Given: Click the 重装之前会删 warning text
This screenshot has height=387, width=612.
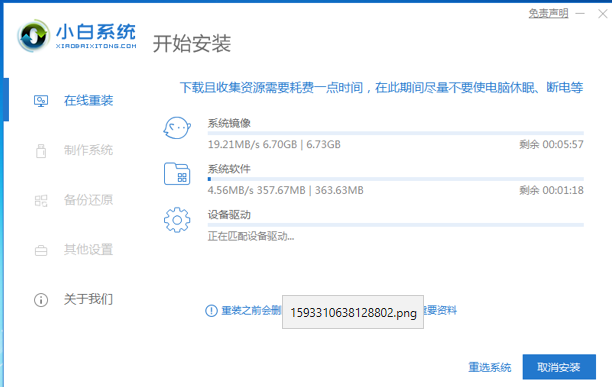Looking at the screenshot, I should (x=251, y=311).
